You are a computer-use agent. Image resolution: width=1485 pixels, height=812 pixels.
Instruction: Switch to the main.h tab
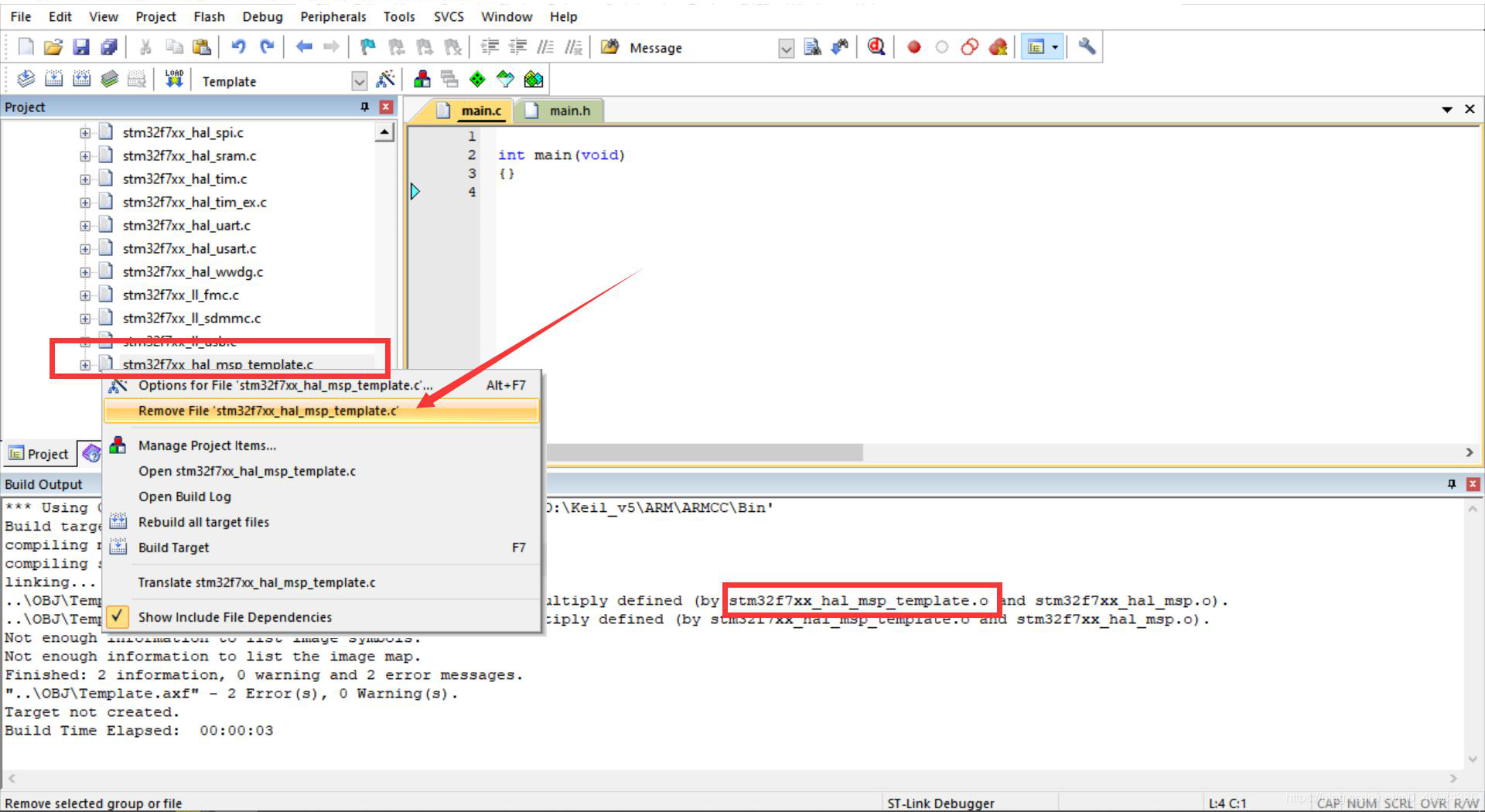(x=568, y=110)
